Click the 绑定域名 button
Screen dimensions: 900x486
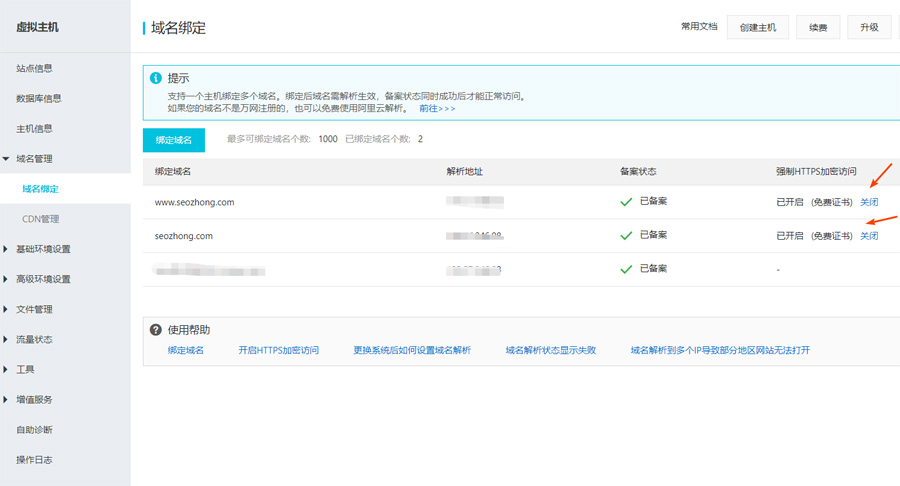click(x=174, y=140)
